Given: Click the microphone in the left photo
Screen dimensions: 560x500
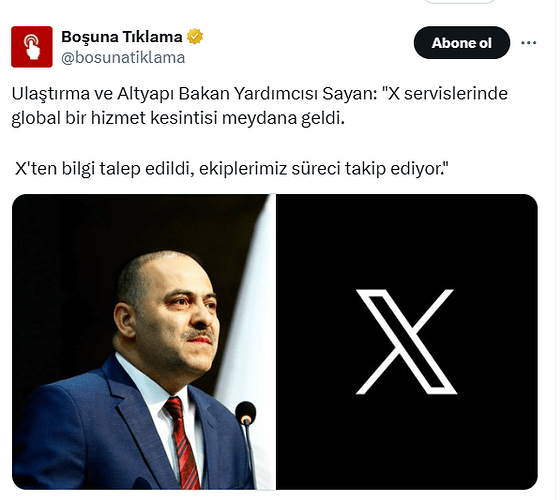Looking at the screenshot, I should tap(245, 413).
